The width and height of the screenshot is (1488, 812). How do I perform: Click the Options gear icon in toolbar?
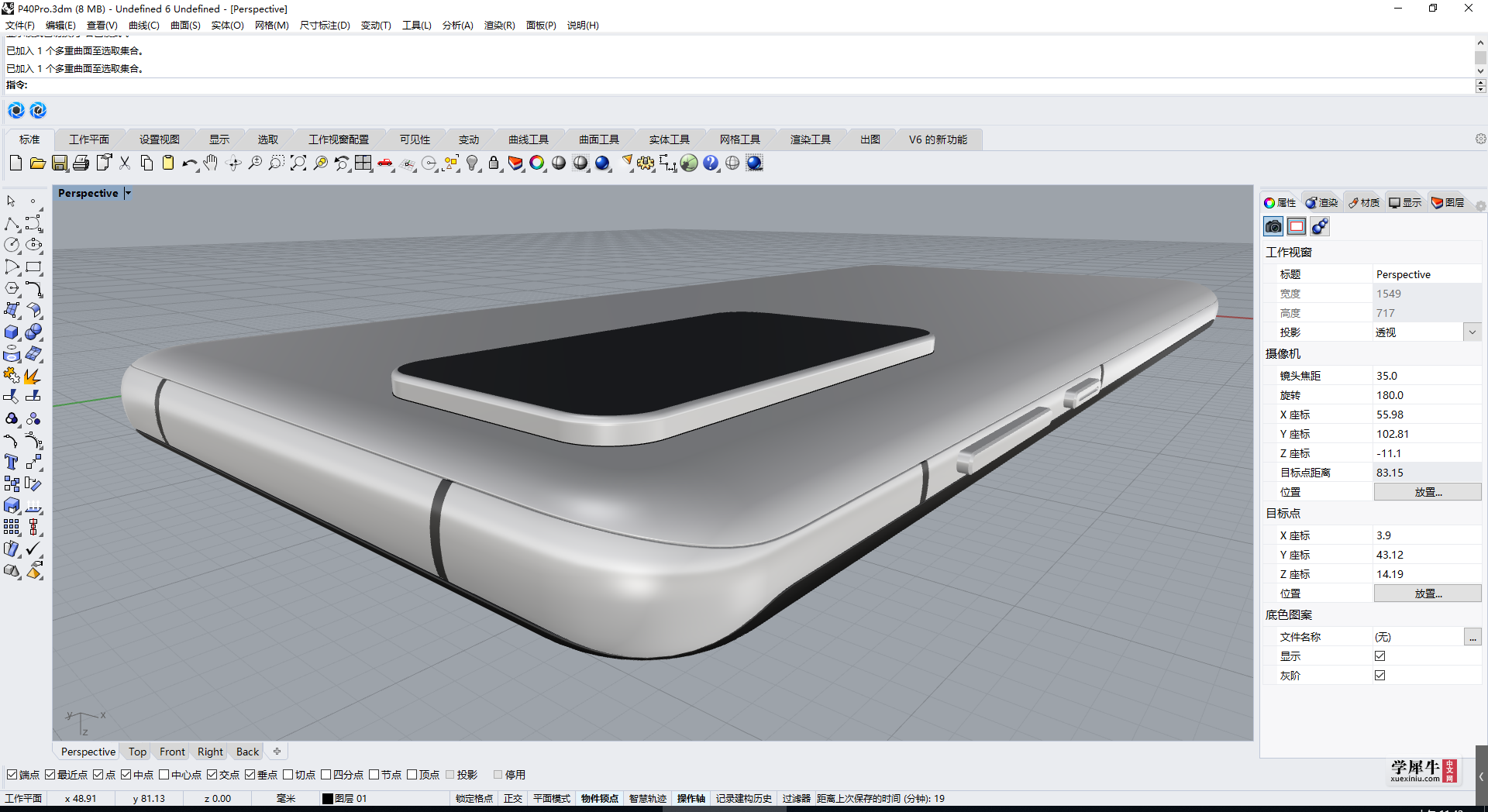pyautogui.click(x=646, y=163)
